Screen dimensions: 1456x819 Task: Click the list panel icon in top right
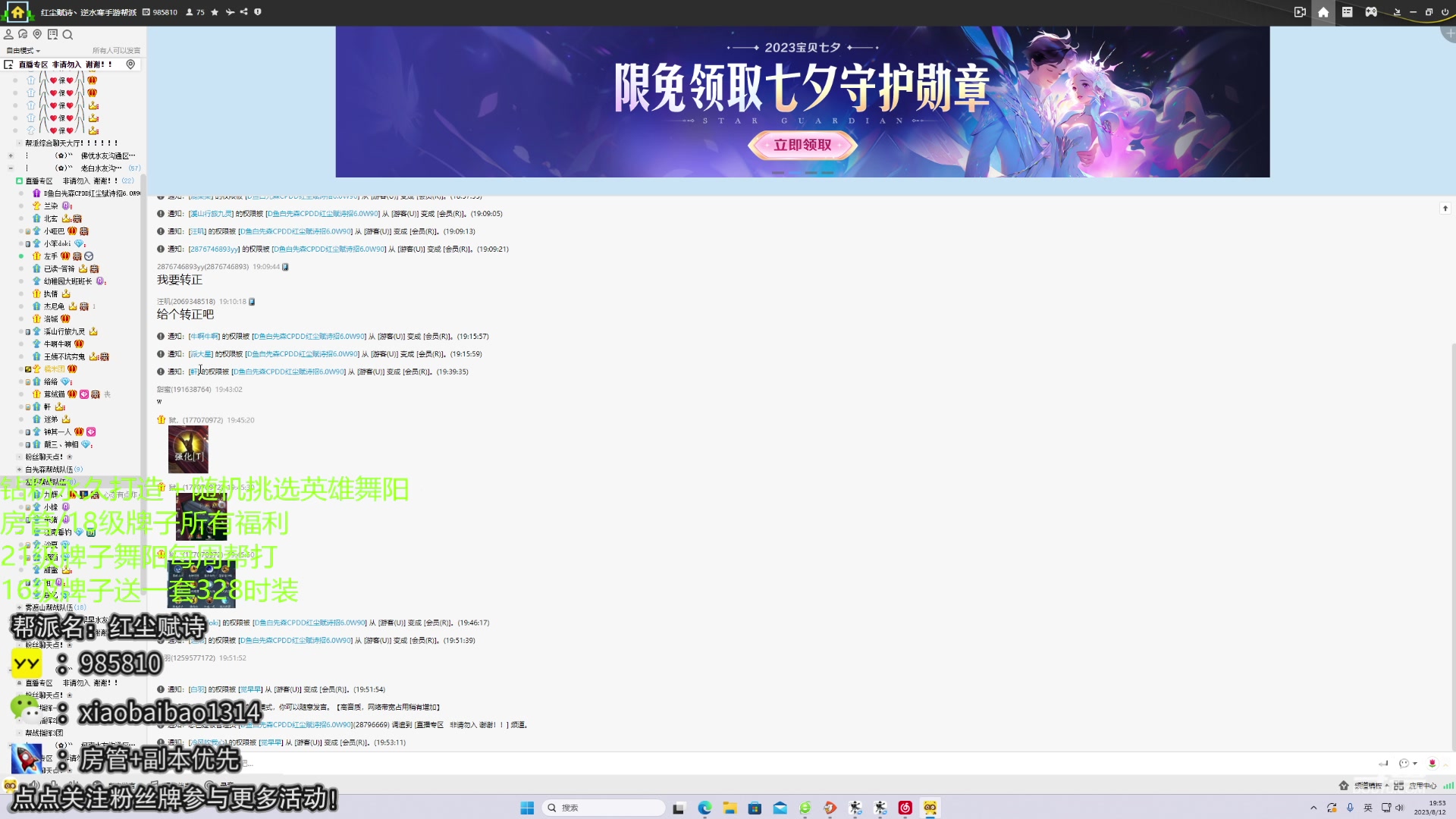(1348, 12)
